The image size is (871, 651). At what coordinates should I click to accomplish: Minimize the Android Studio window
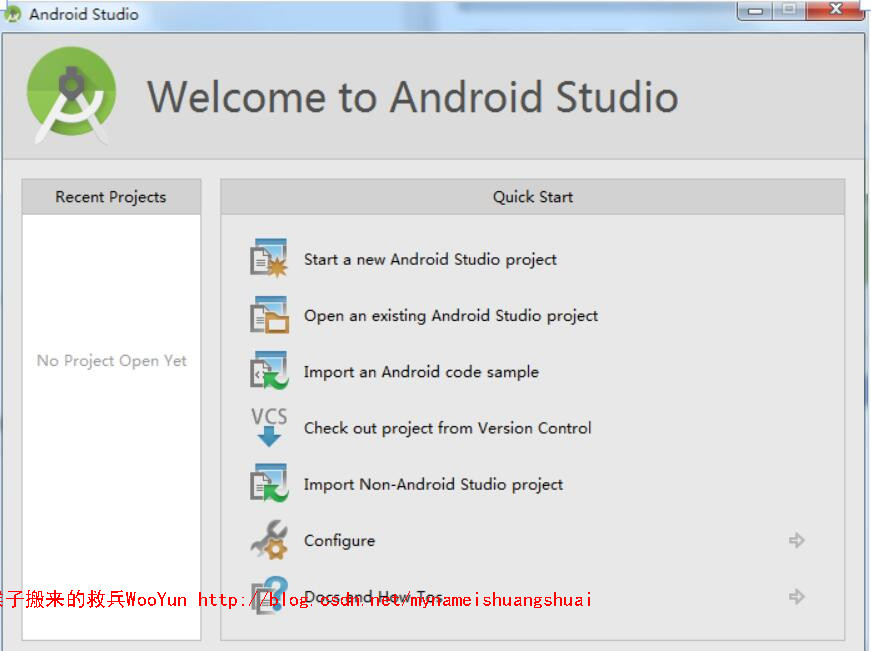click(x=755, y=10)
